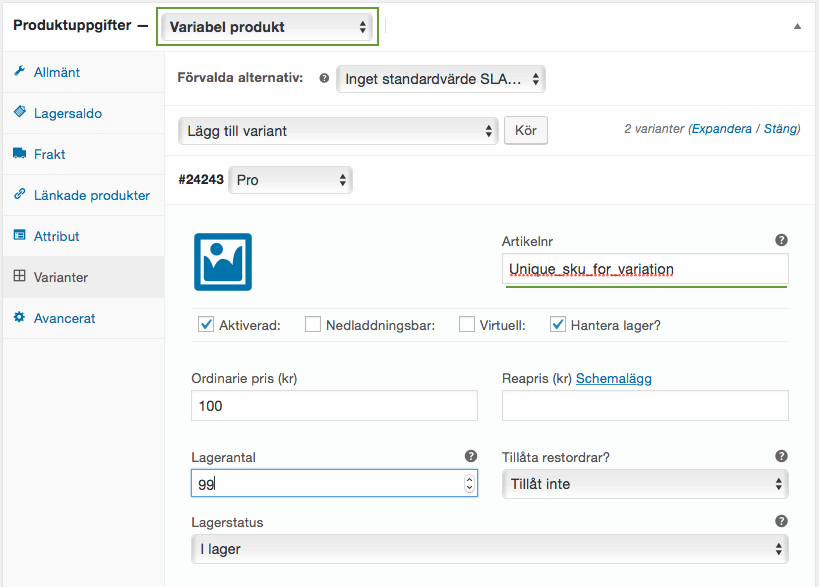Click the stepper arrows in Lagerantal

469,484
